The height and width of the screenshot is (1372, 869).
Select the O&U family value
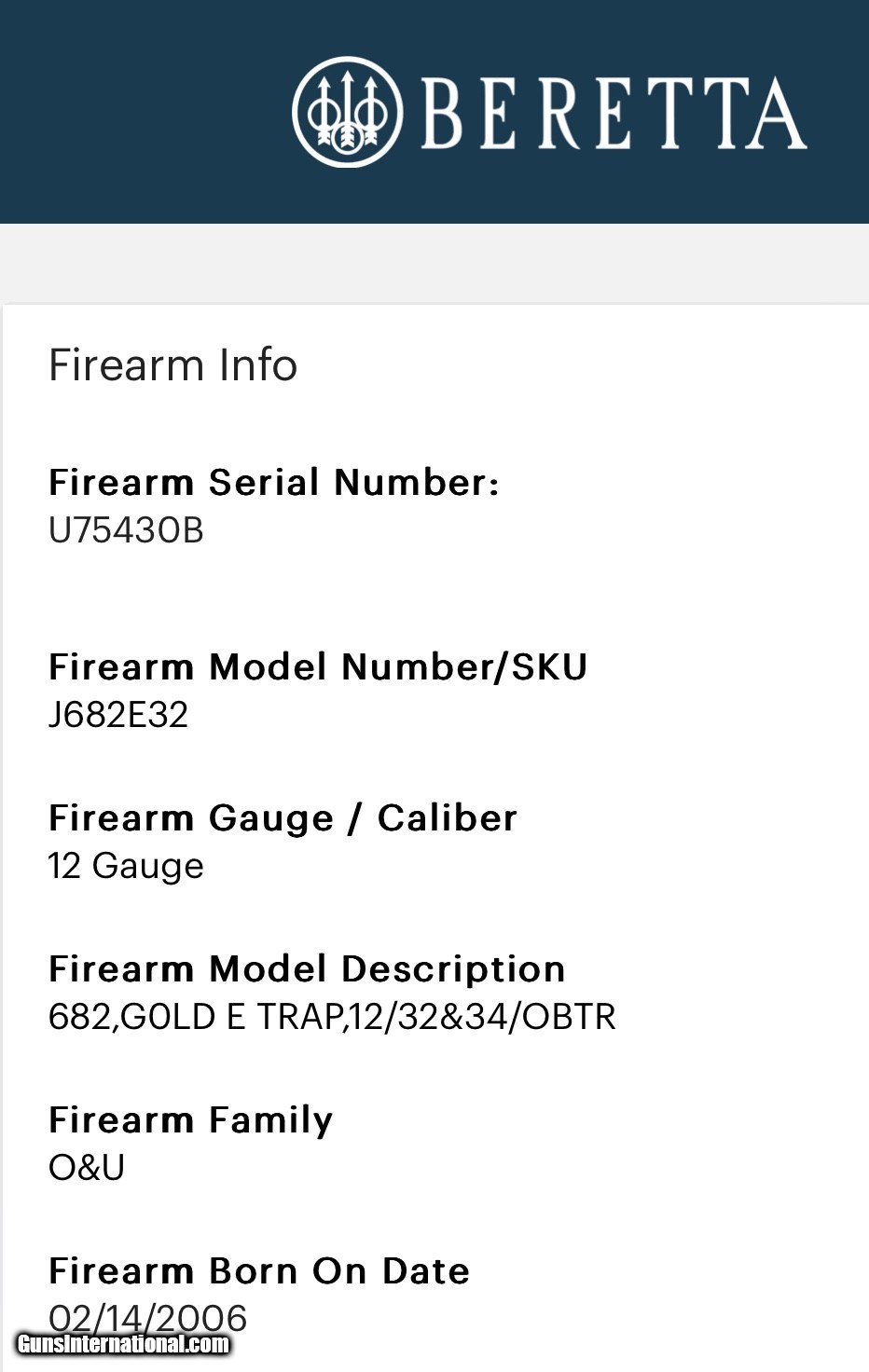pyautogui.click(x=87, y=1168)
